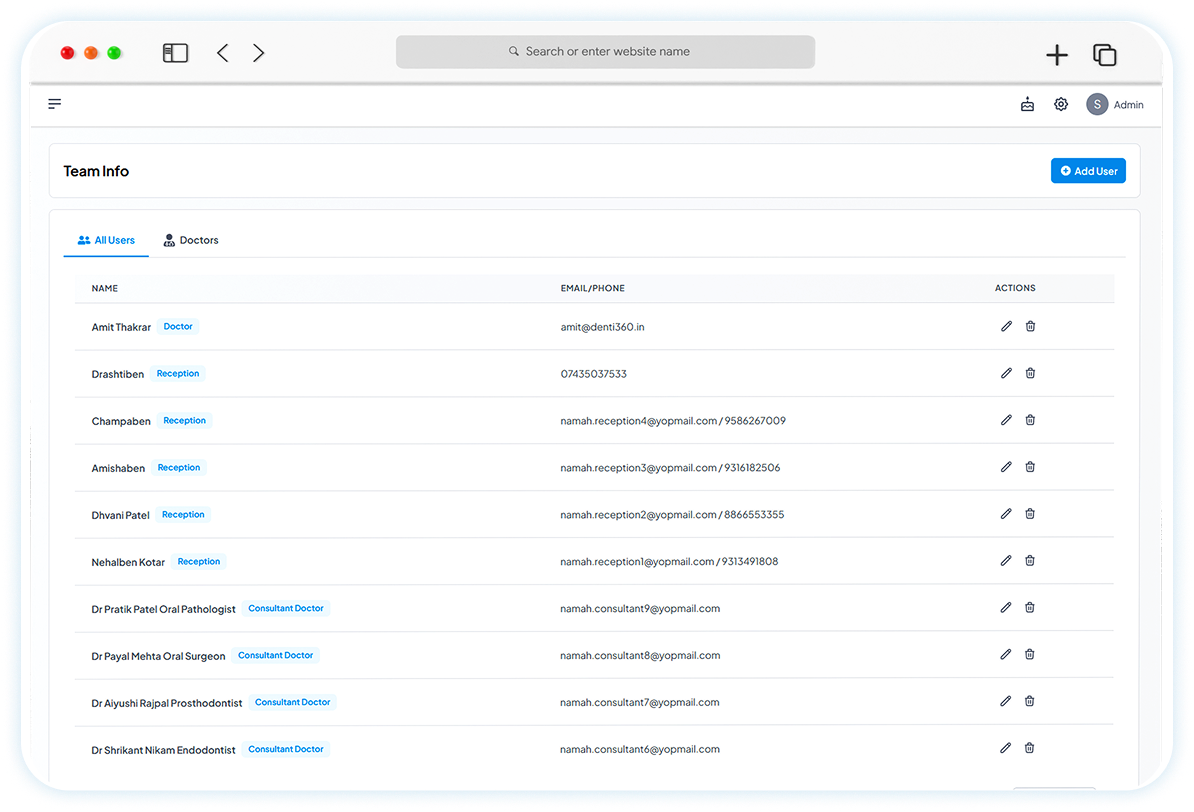
Task: Open the settings gear
Action: [x=1061, y=104]
